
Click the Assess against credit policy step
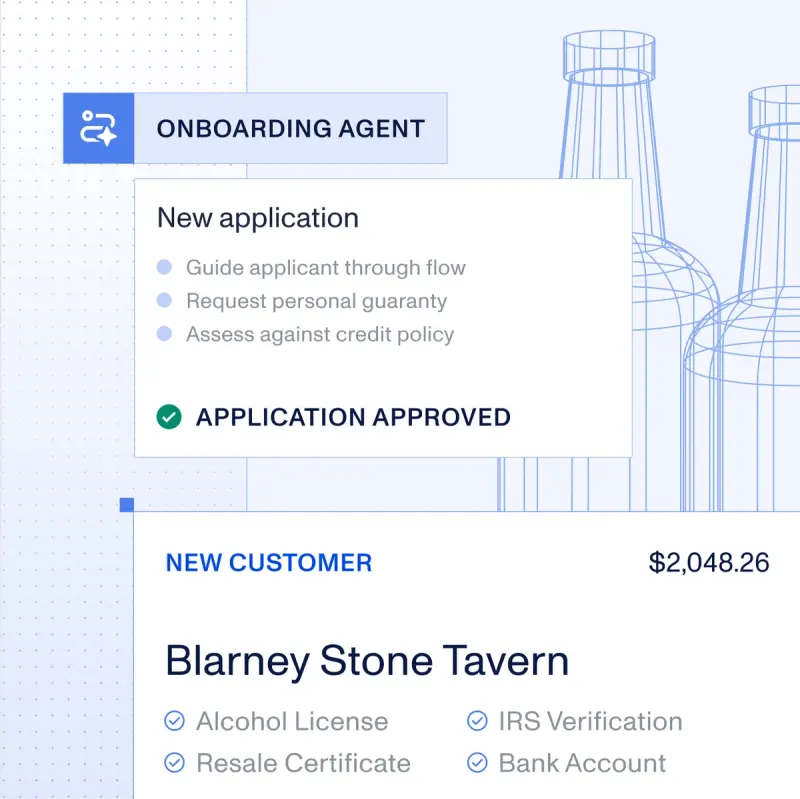[x=320, y=335]
